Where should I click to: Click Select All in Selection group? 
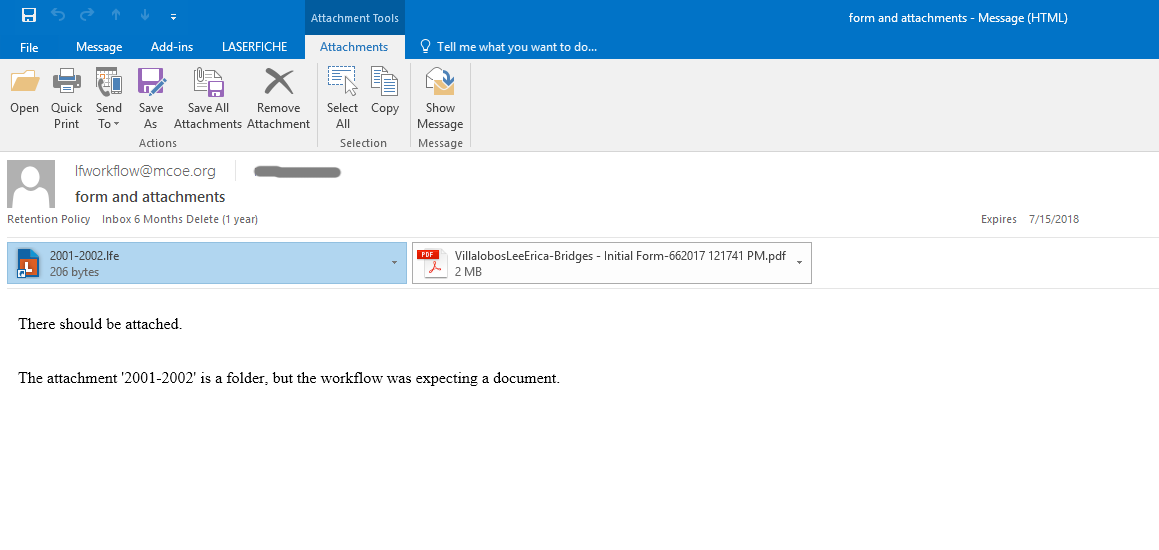coord(342,83)
